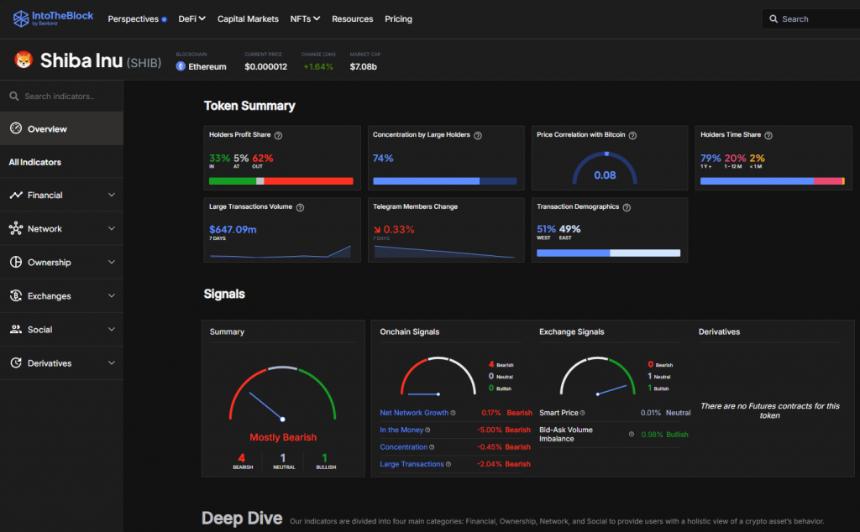Open the DeFi dropdown menu
The image size is (860, 532).
click(191, 19)
